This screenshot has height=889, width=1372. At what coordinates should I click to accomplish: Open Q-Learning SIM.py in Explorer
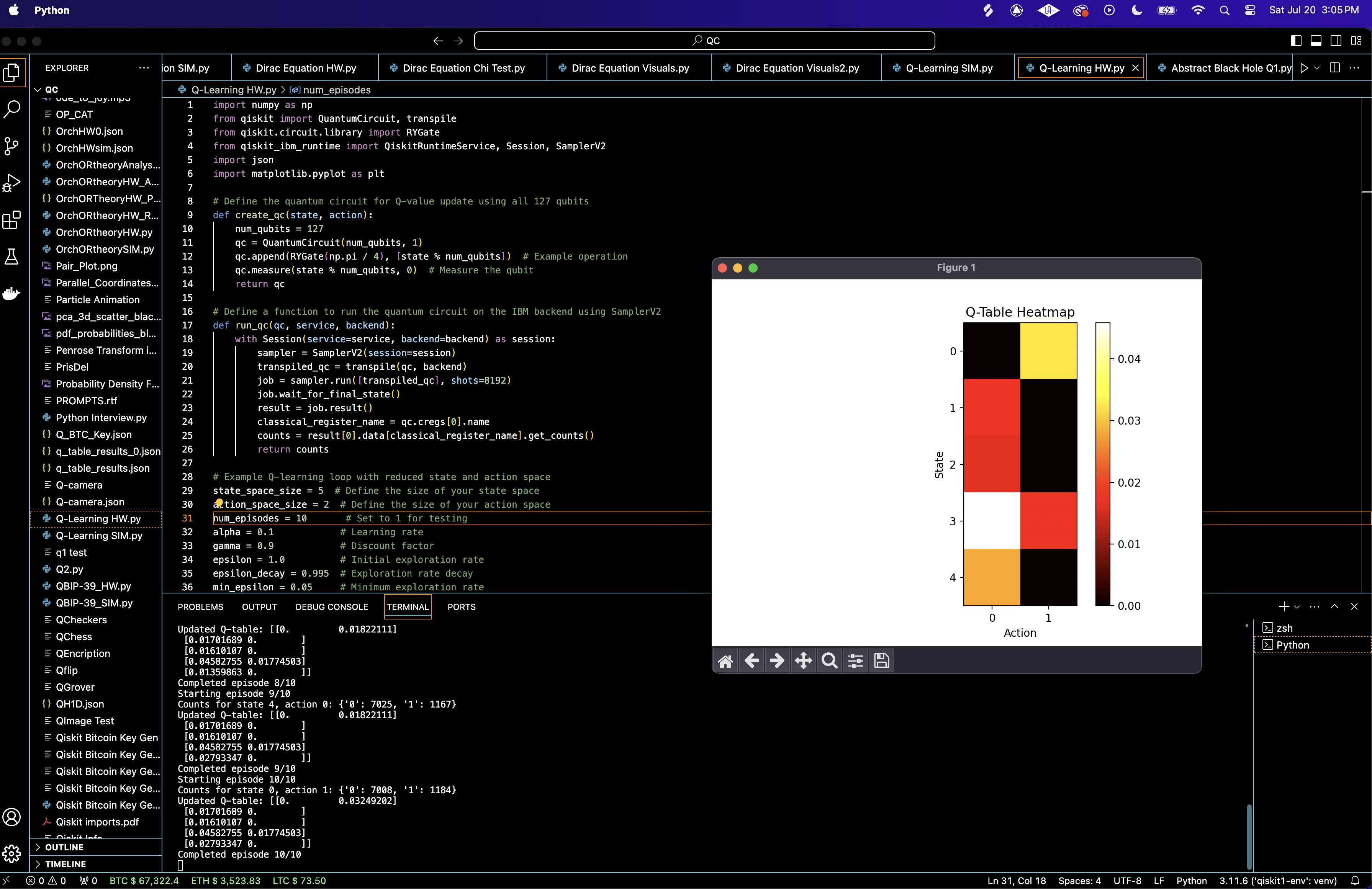(x=98, y=536)
